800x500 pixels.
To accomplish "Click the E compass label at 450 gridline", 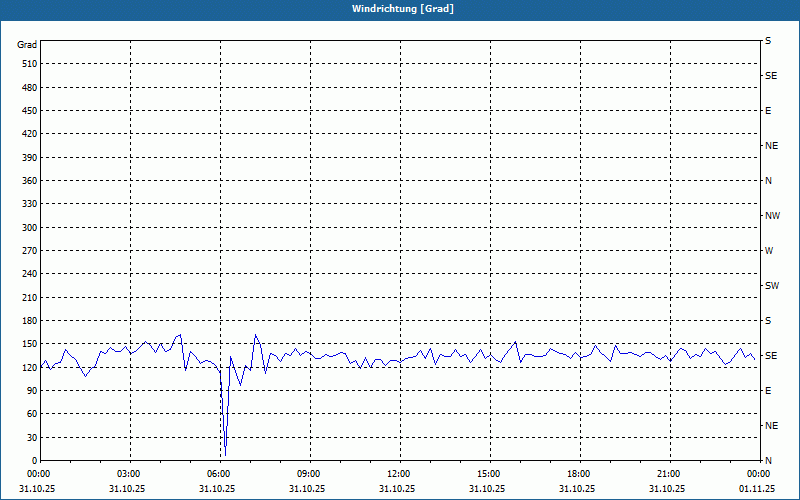I will tap(768, 111).
